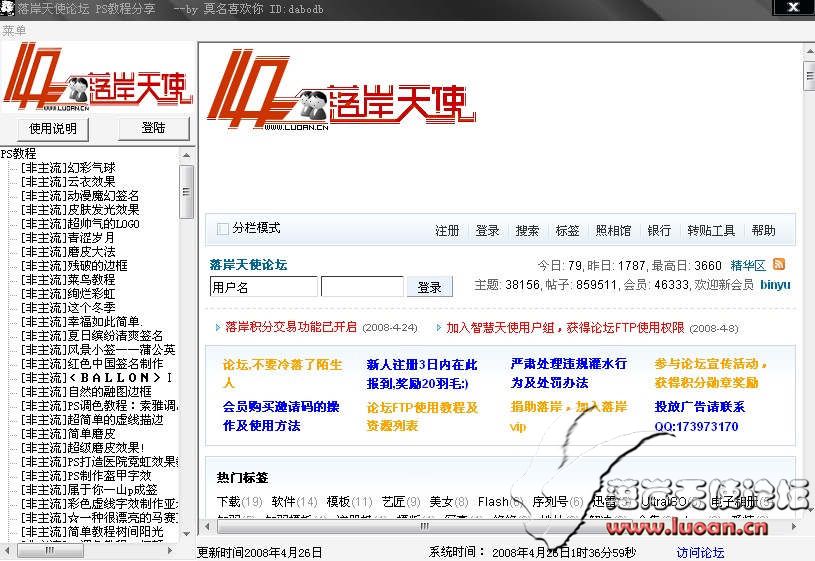Click the 下载 hot tag
The width and height of the screenshot is (815, 561).
tap(239, 502)
